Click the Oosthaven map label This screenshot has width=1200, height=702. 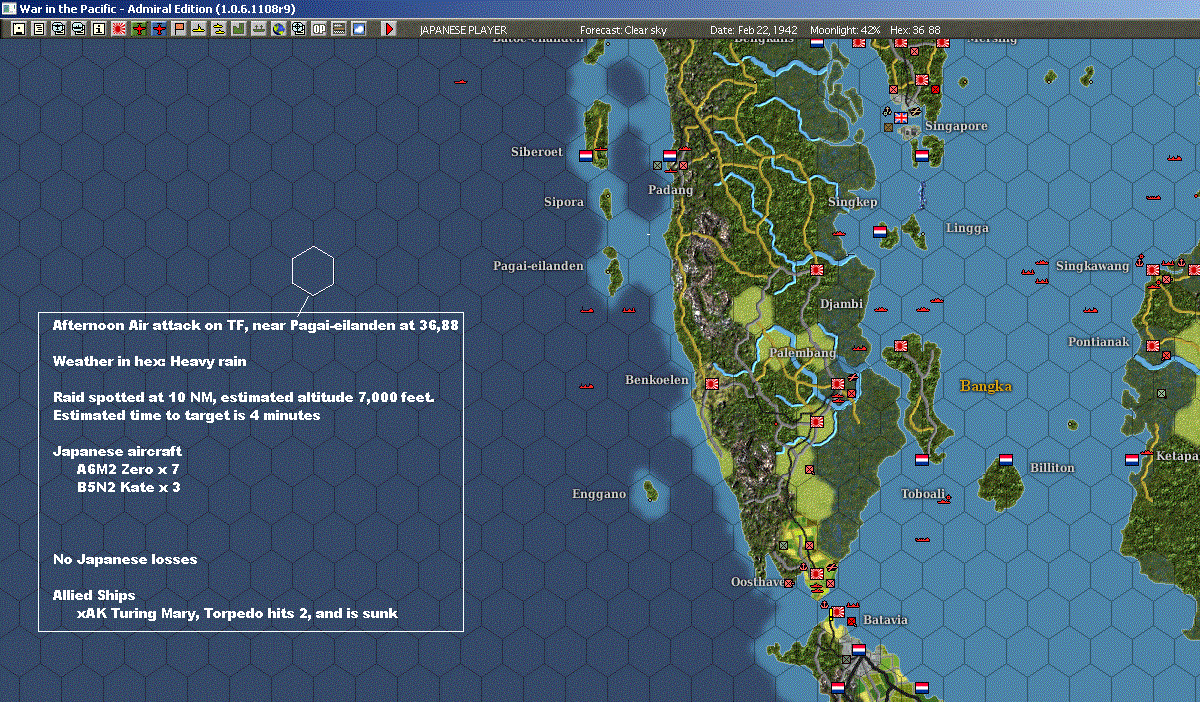[x=760, y=582]
